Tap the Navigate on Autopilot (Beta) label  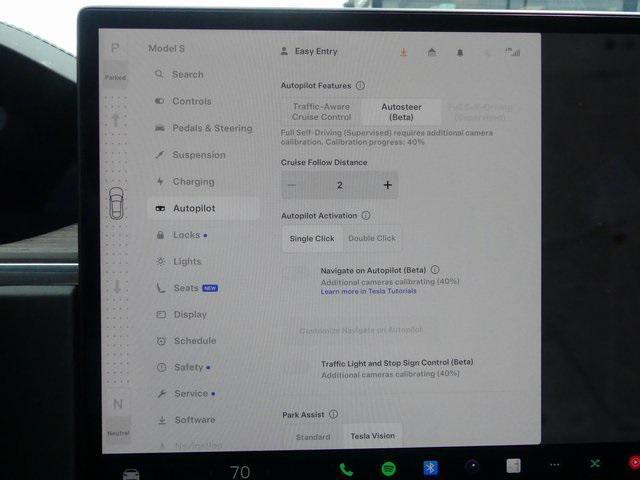[373, 270]
